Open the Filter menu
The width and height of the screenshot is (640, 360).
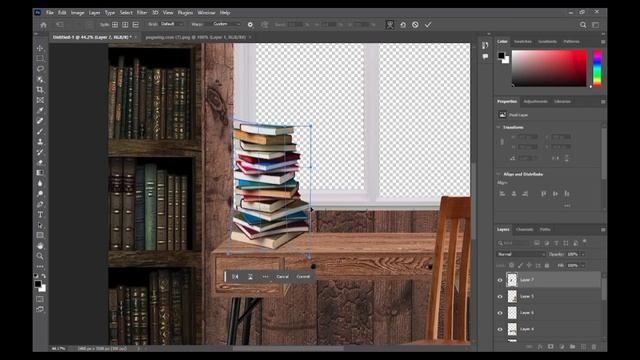pos(142,13)
